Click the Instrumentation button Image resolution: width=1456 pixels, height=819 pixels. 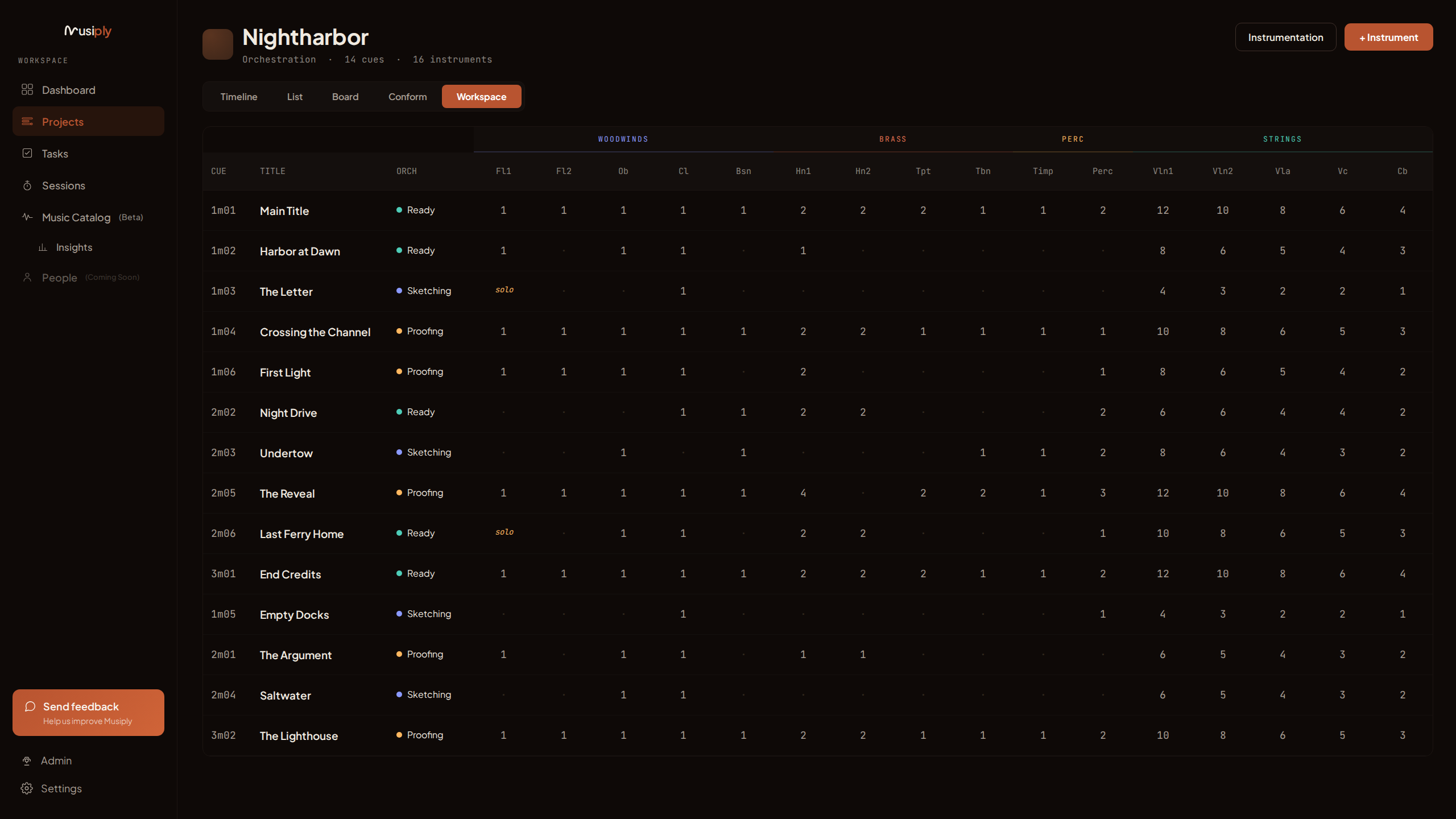point(1285,38)
